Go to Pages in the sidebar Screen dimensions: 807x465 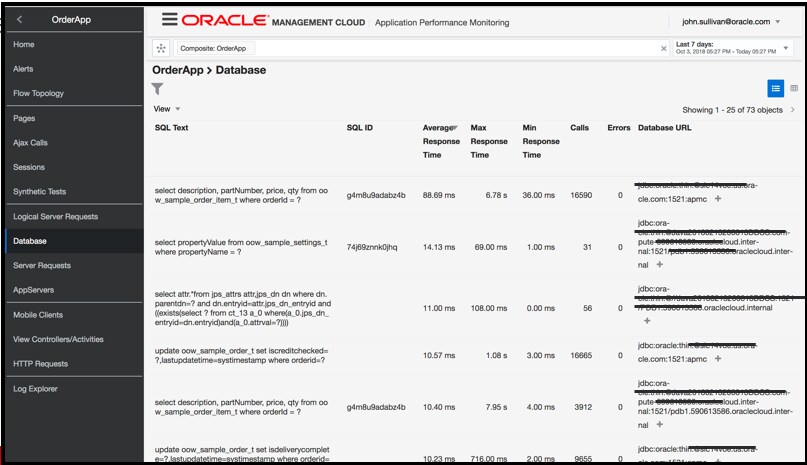[x=24, y=118]
